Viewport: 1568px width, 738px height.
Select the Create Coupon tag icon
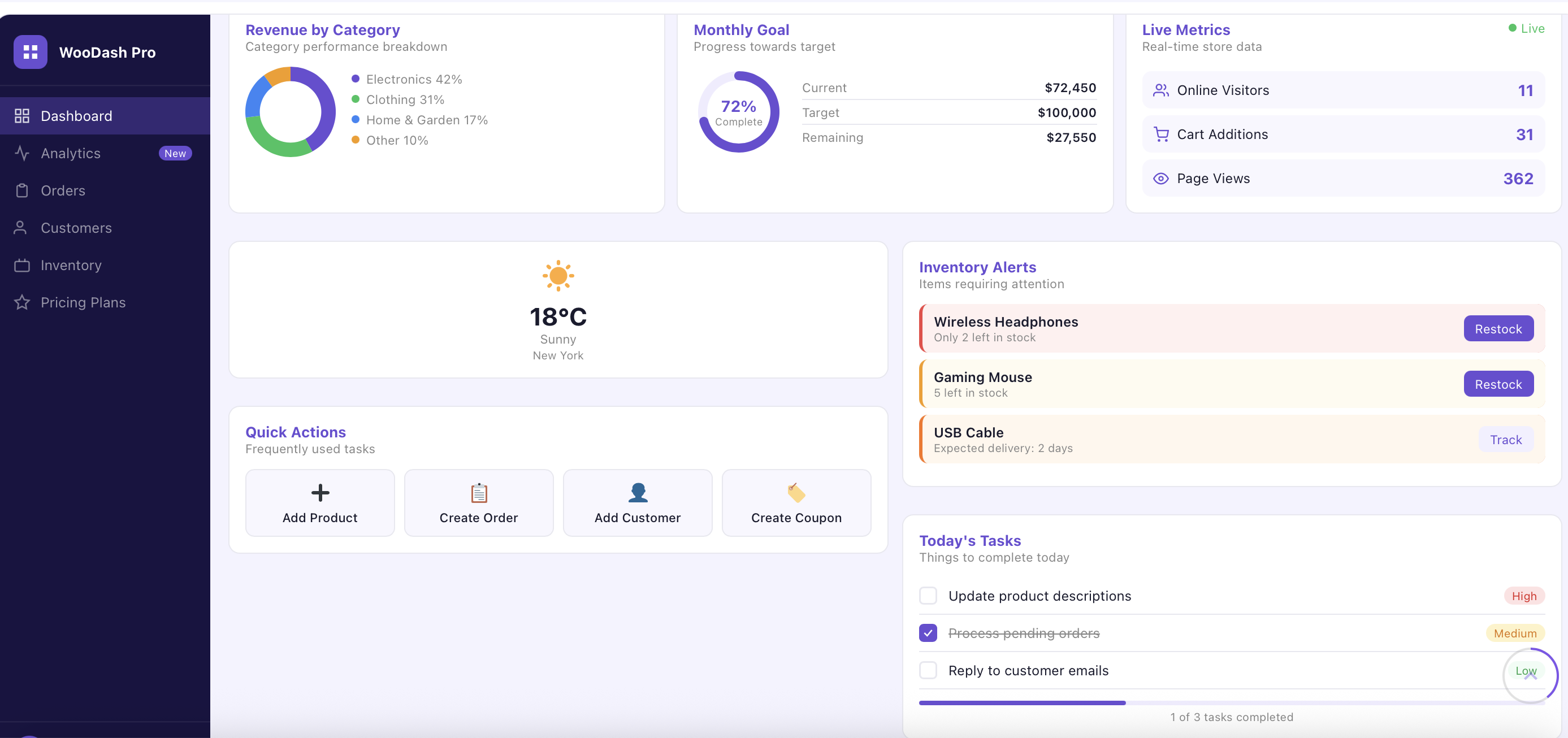tap(796, 493)
